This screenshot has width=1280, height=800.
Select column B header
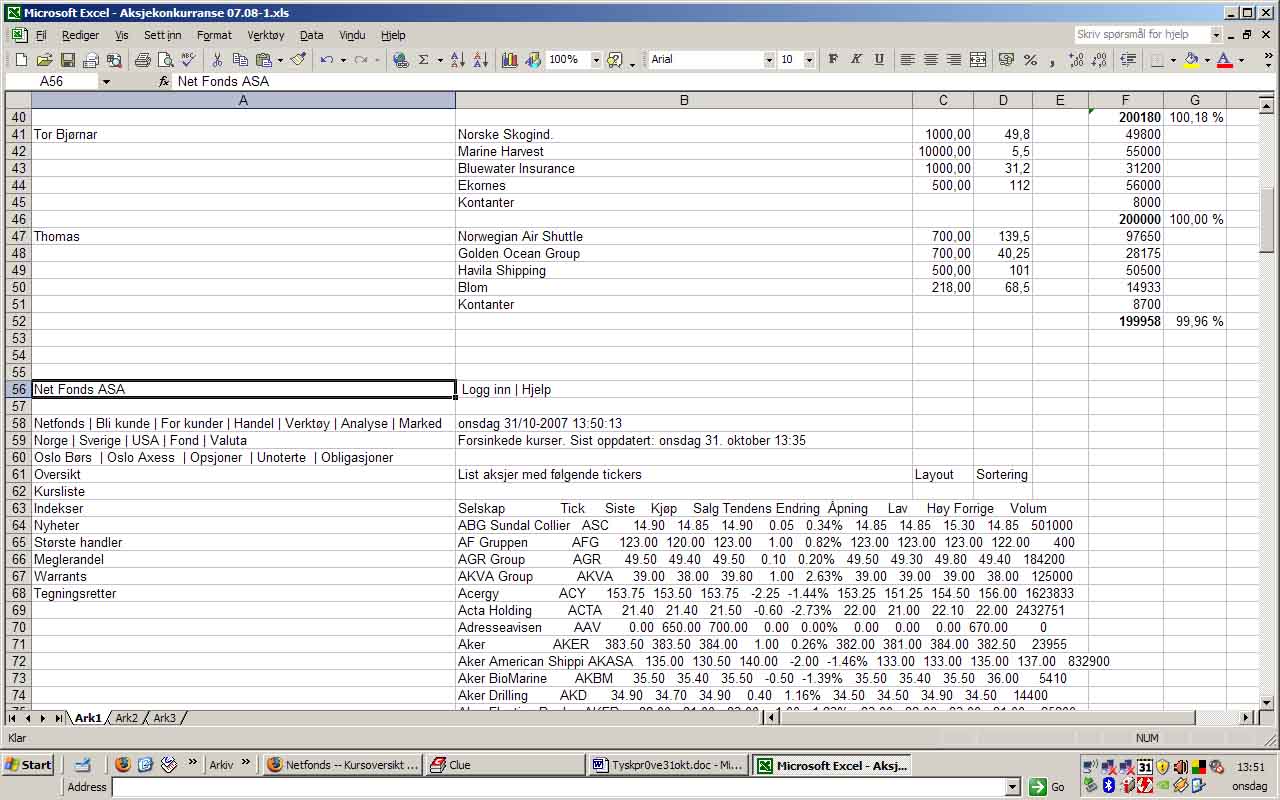pos(684,100)
